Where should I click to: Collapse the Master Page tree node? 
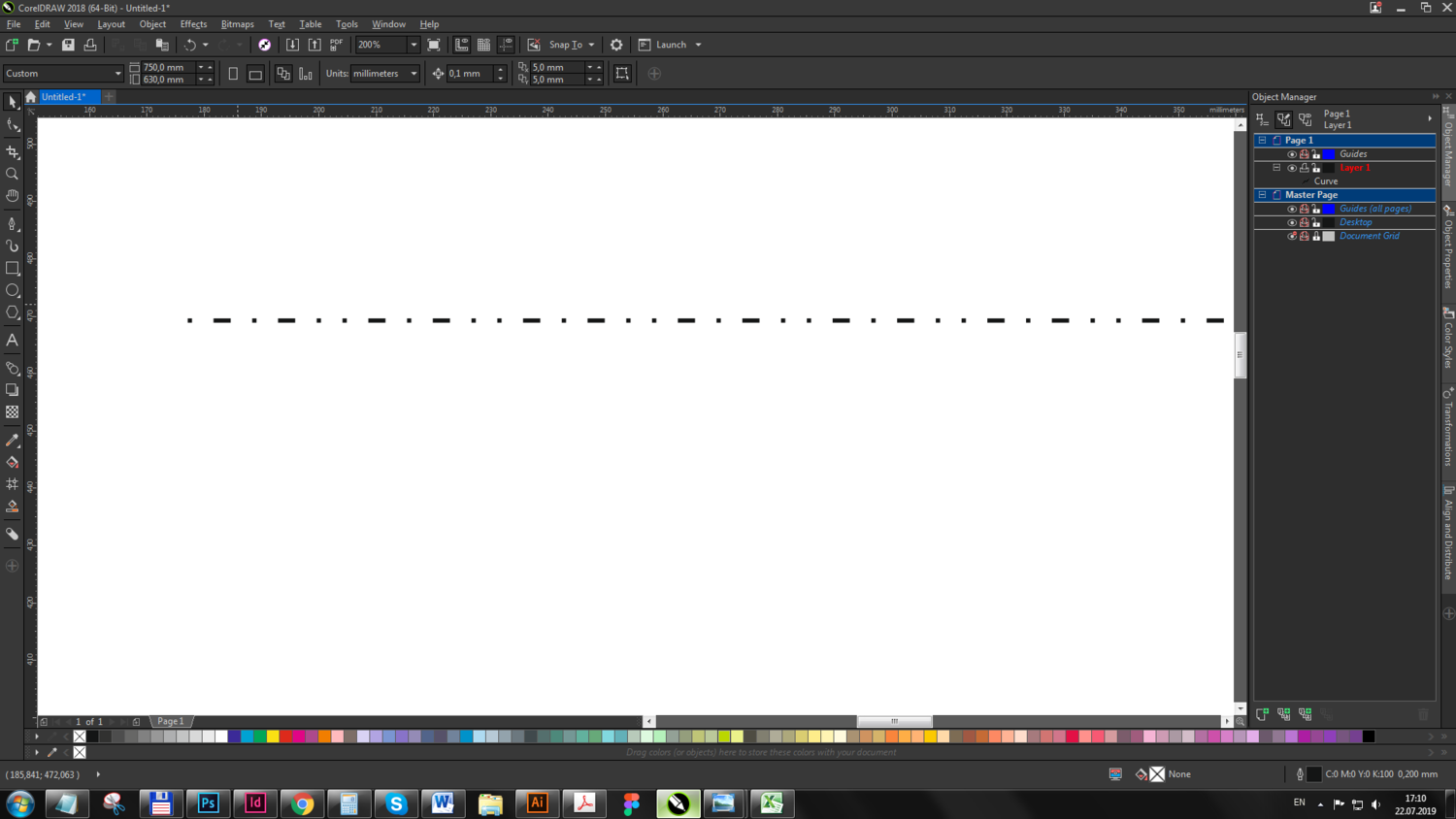(1262, 195)
